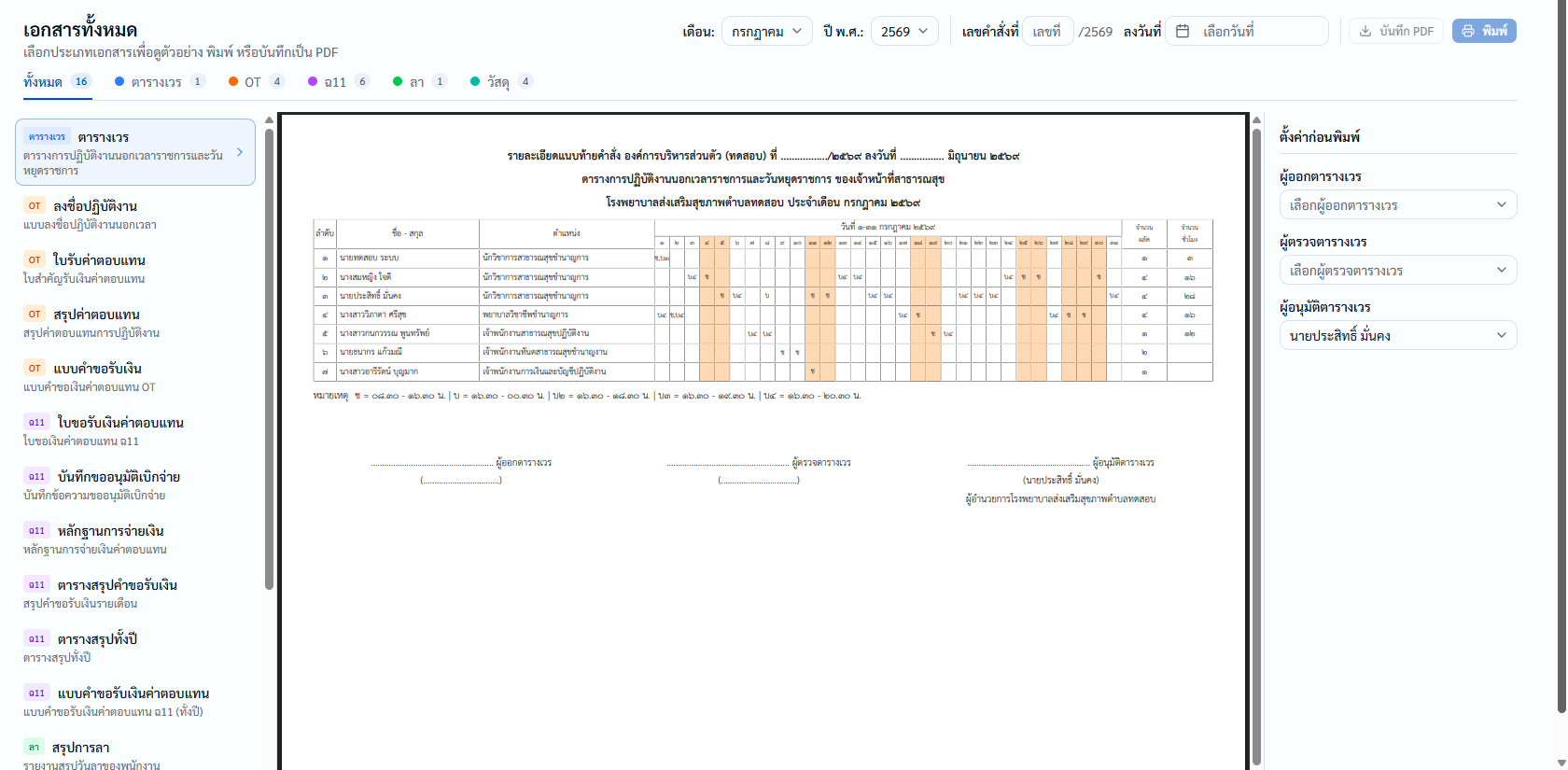Click the ผู้อนุมัติตารางเวร label in settings panel
1568x770 pixels.
click(x=1324, y=307)
